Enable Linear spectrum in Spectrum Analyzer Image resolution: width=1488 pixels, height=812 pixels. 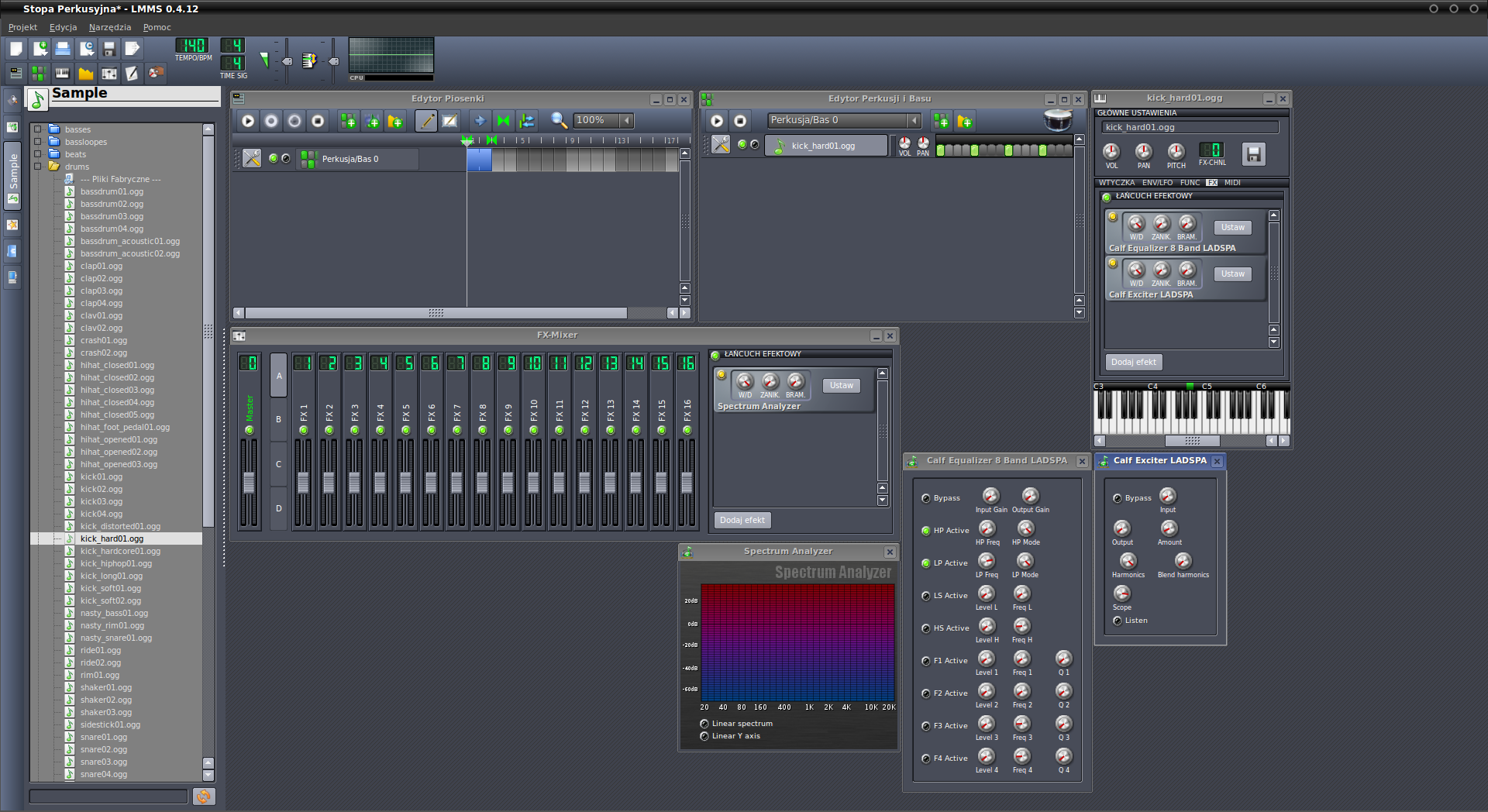coord(704,724)
